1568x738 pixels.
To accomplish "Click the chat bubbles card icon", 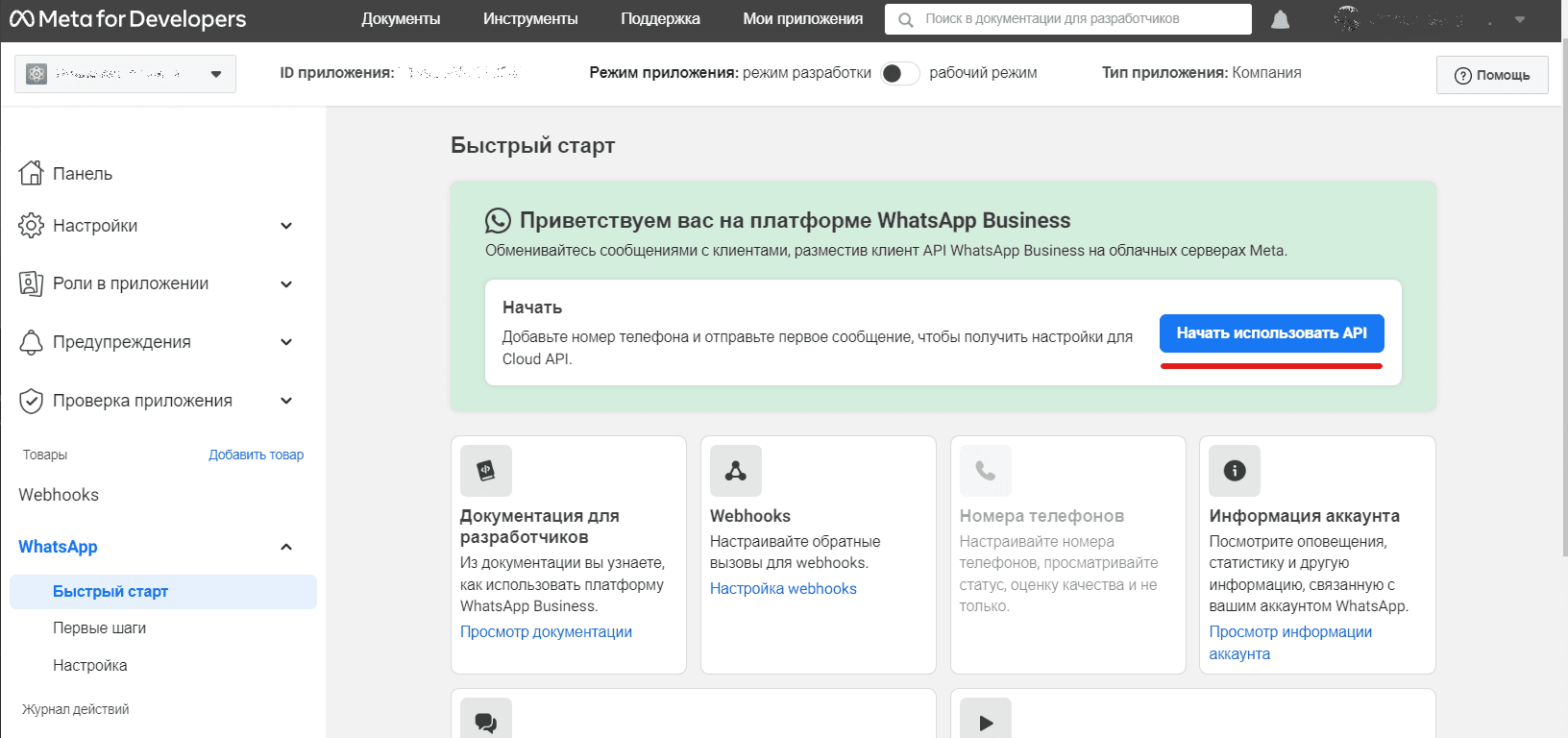I will (486, 721).
